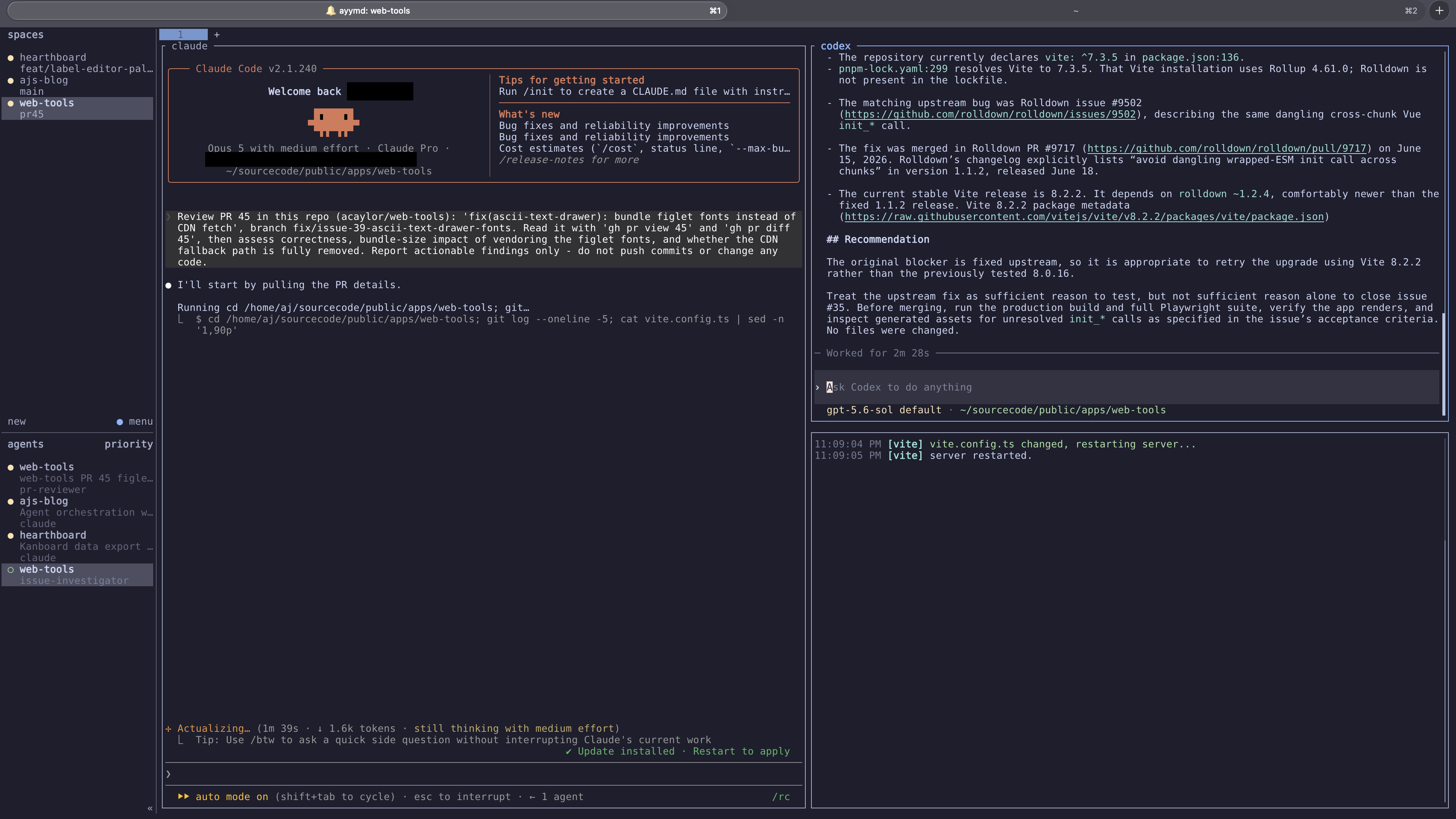1456x819 pixels.
Task: Click Claude input prompt chevron
Action: pyautogui.click(x=168, y=774)
